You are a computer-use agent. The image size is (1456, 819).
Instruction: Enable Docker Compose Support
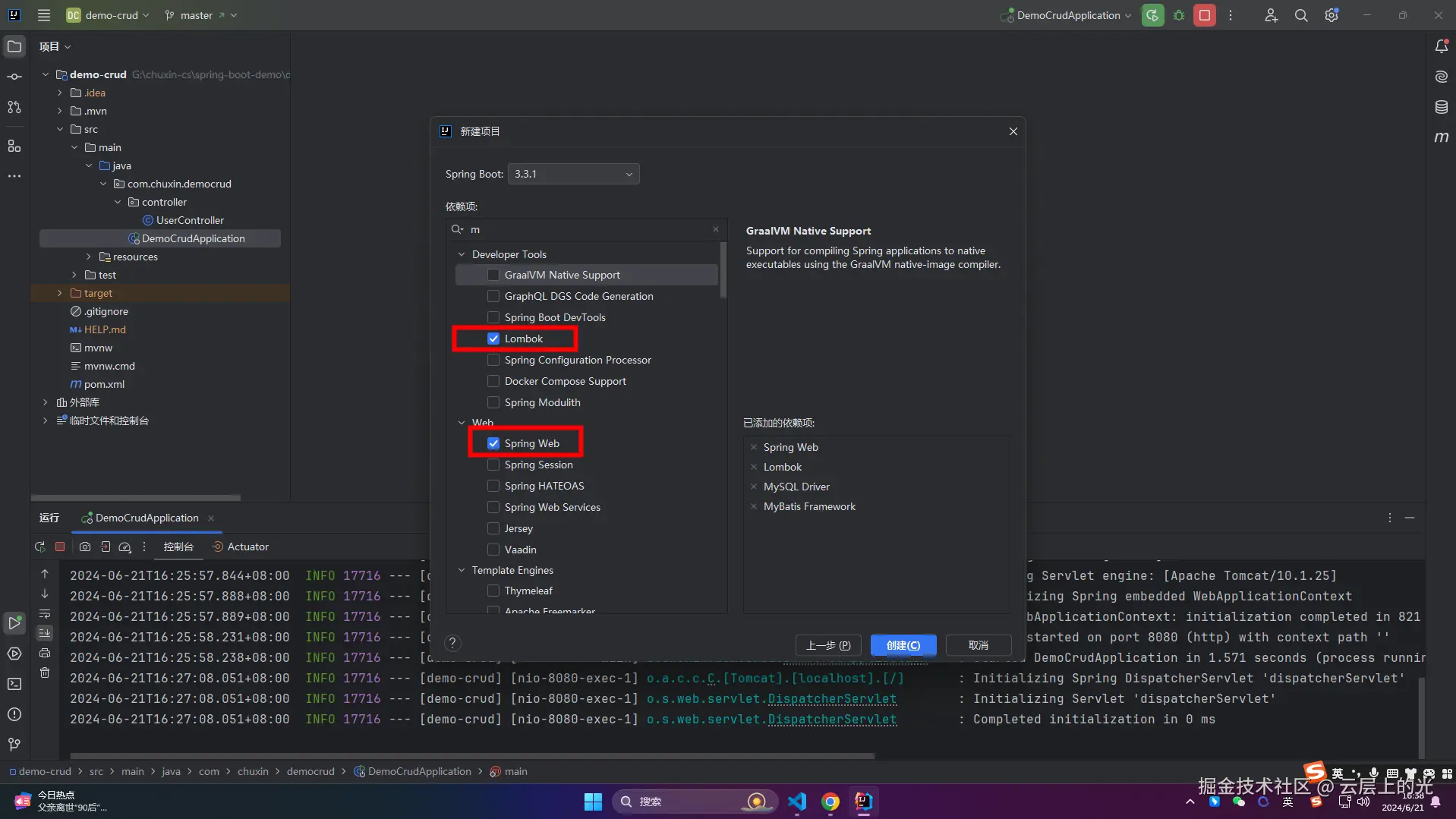coord(493,381)
